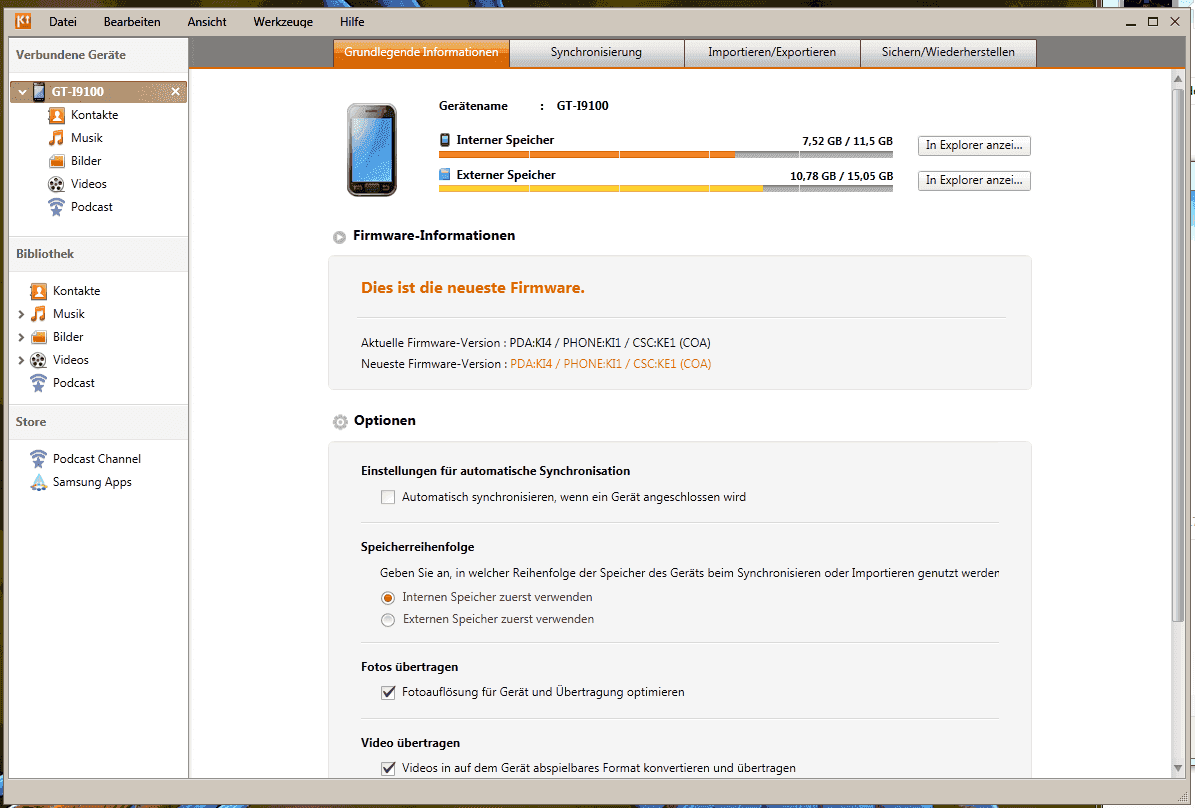The height and width of the screenshot is (808, 1195).
Task: Open device Kontakte via its contact icon
Action: tap(56, 115)
